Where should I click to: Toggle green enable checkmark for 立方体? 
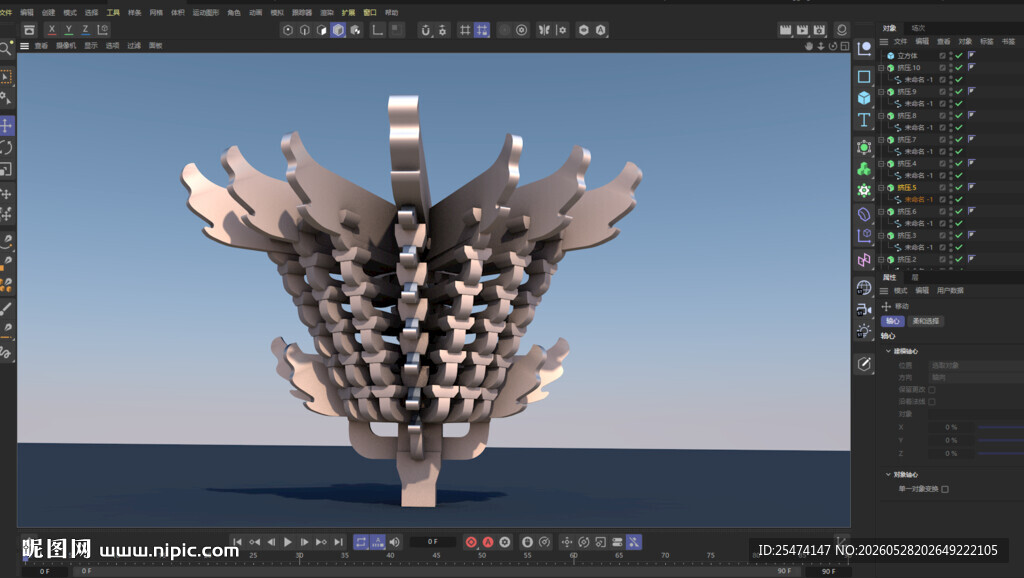959,56
